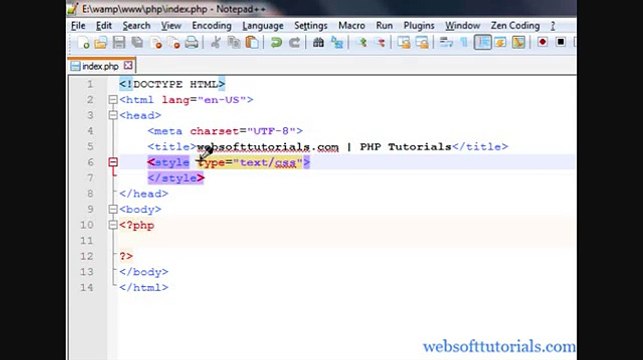This screenshot has width=643, height=360.
Task: Click the charset="UTF-8" meta text
Action: click(243, 131)
